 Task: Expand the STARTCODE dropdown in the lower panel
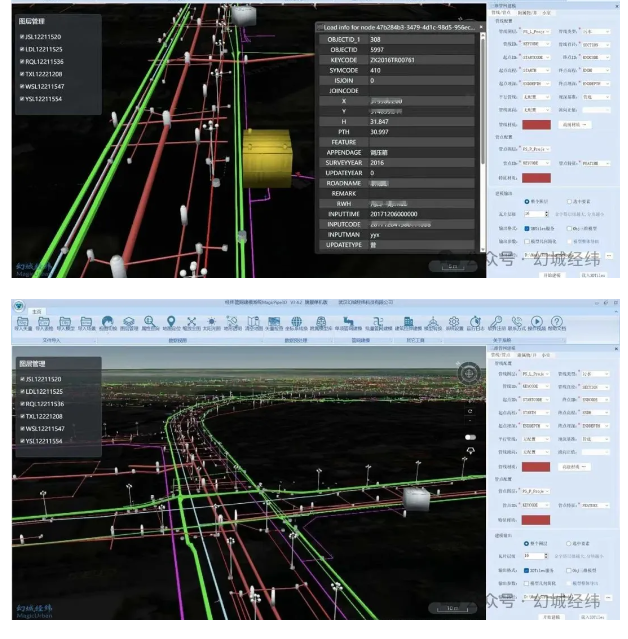535,399
